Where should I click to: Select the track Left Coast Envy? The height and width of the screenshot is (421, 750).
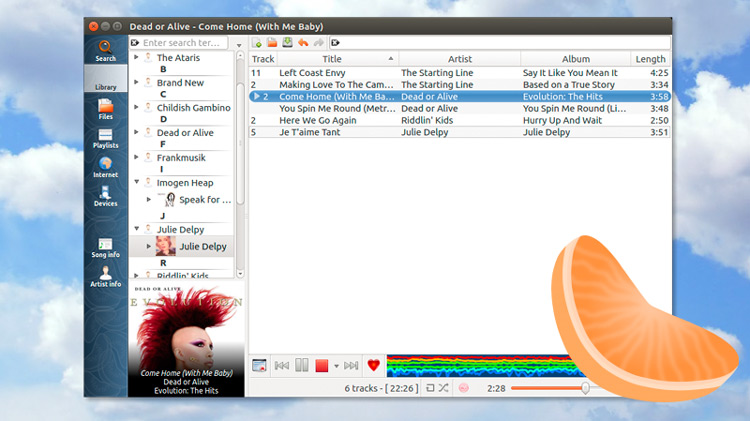[312, 73]
